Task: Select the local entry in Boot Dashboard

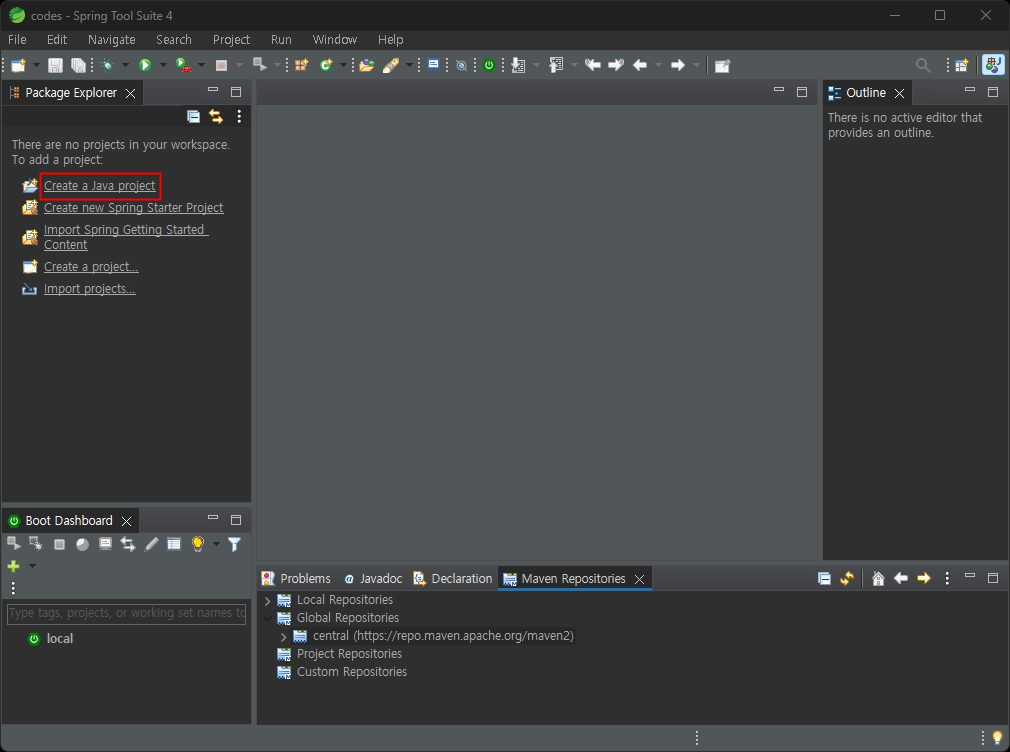Action: (x=59, y=639)
